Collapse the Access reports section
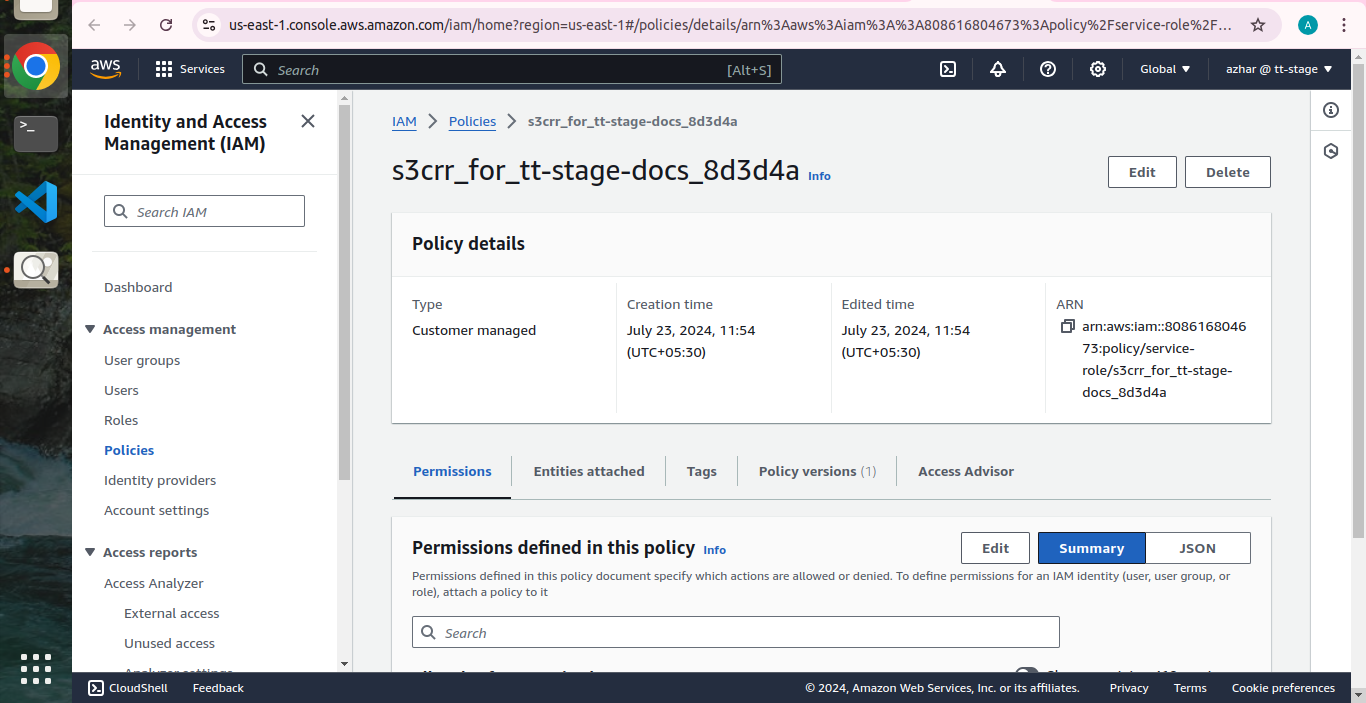The height and width of the screenshot is (703, 1366). [x=91, y=552]
